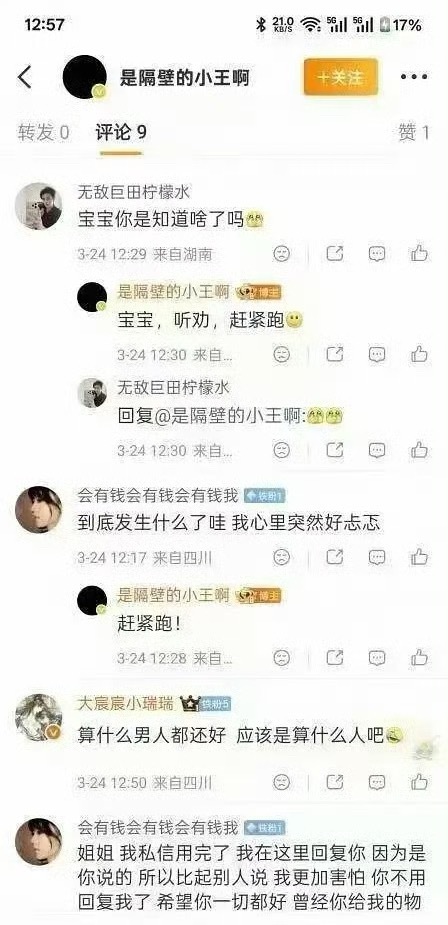Dislike the 算什么男人都还好 comment
448x925 pixels.
coord(282,782)
